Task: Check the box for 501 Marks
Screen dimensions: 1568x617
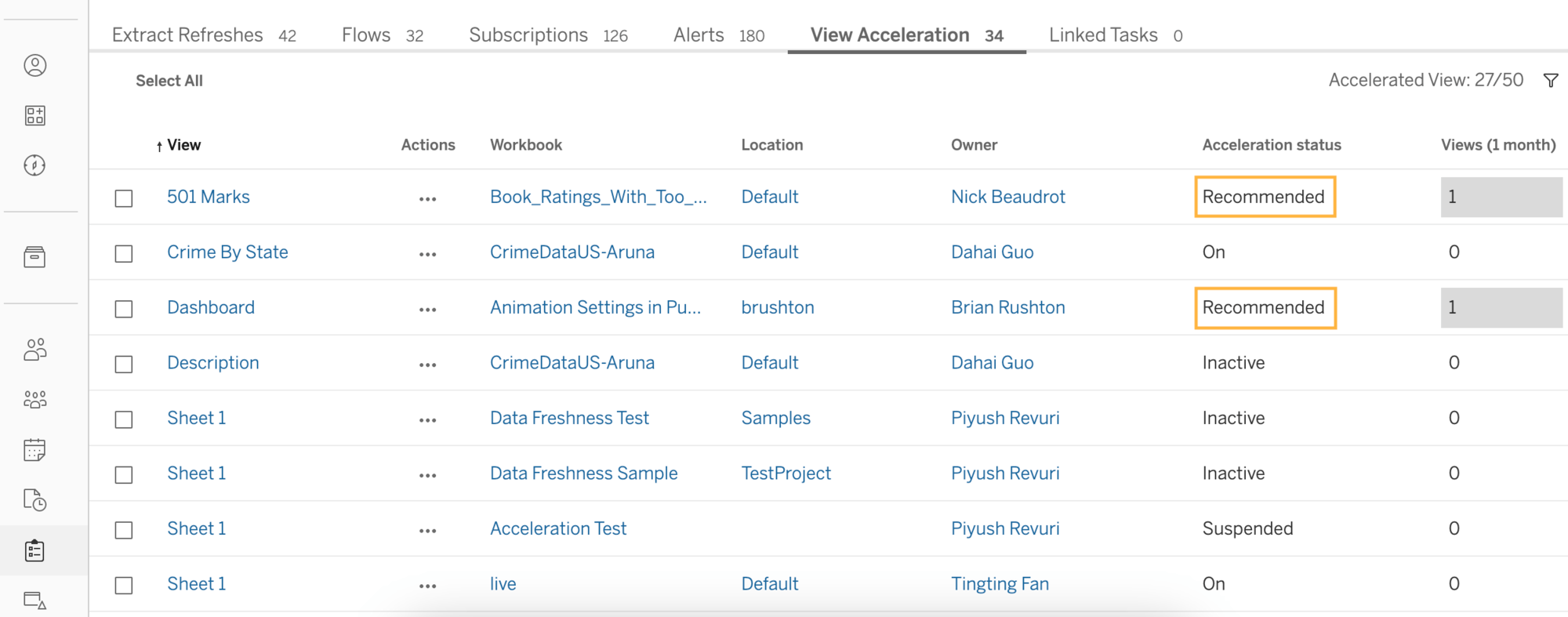Action: tap(124, 198)
